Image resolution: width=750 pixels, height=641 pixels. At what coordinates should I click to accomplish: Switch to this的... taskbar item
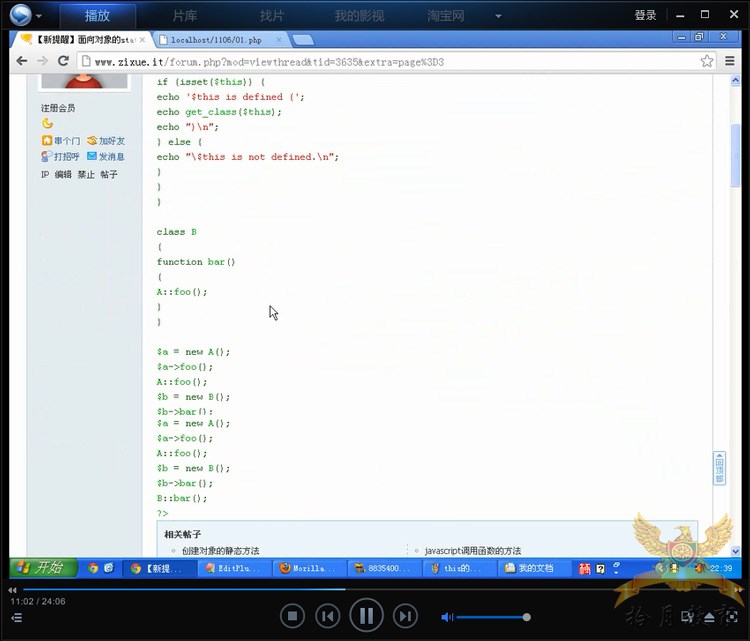point(459,568)
